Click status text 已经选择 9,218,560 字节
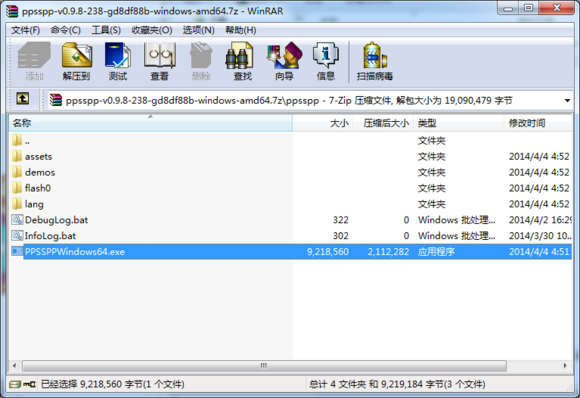 point(112,384)
